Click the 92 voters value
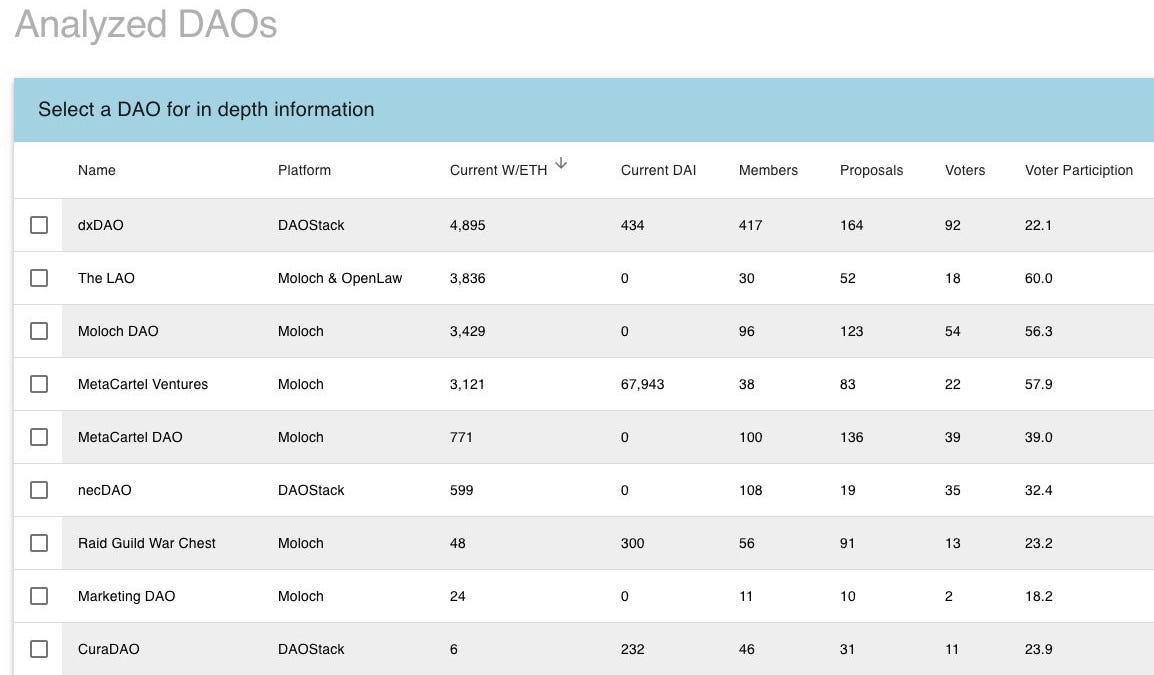1154x675 pixels. tap(952, 225)
